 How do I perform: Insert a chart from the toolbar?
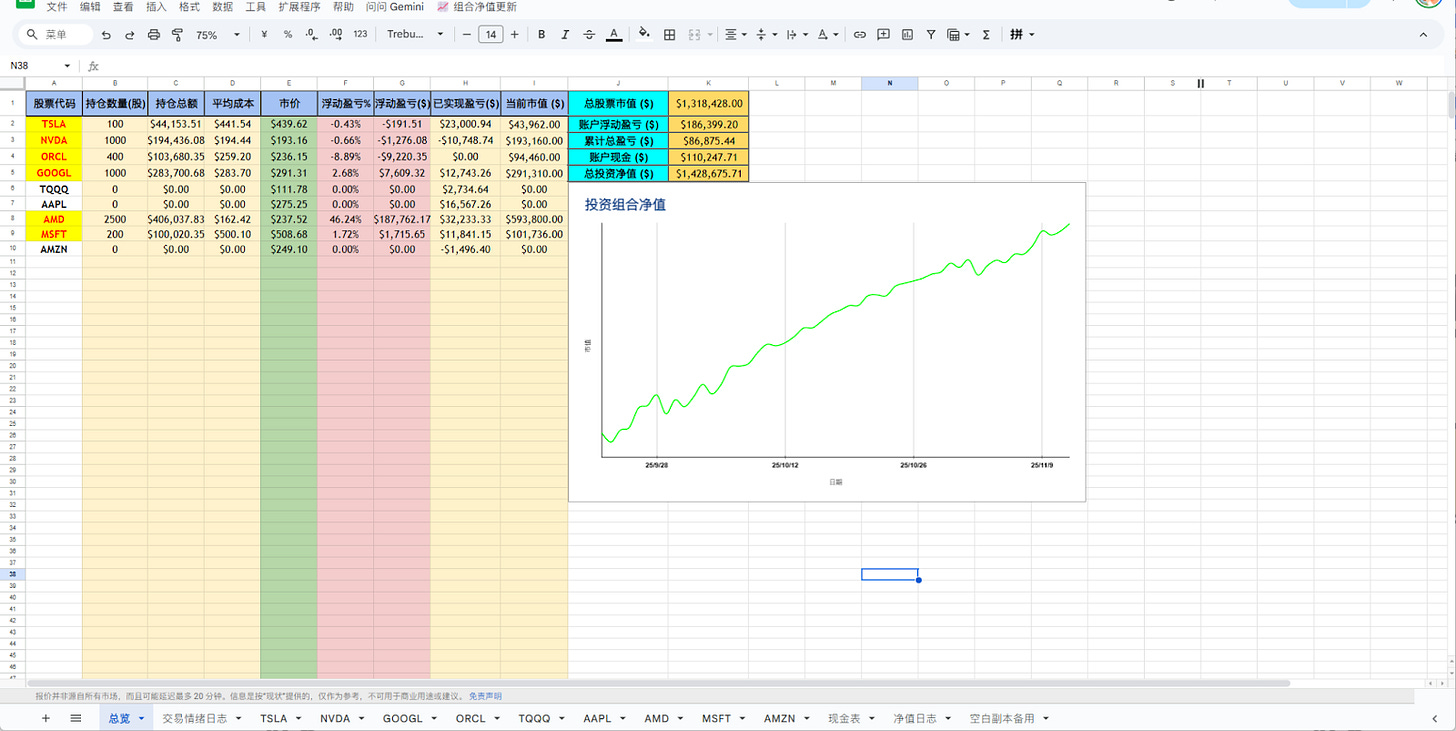907,35
